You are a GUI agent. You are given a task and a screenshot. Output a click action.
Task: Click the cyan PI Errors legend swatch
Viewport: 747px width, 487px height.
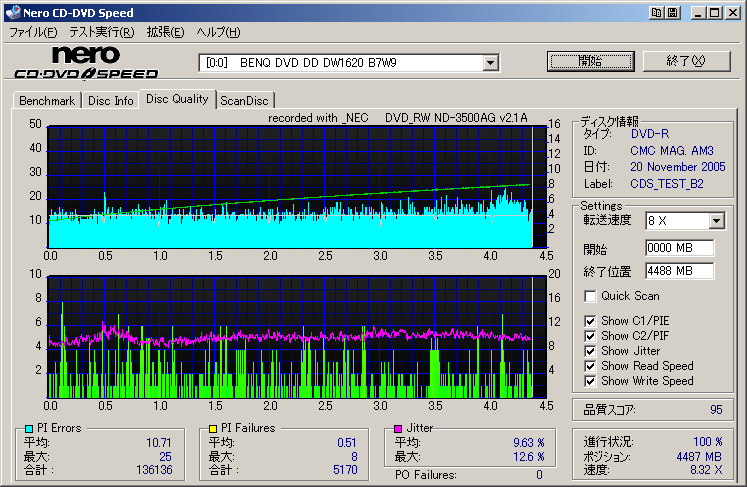pyautogui.click(x=29, y=428)
